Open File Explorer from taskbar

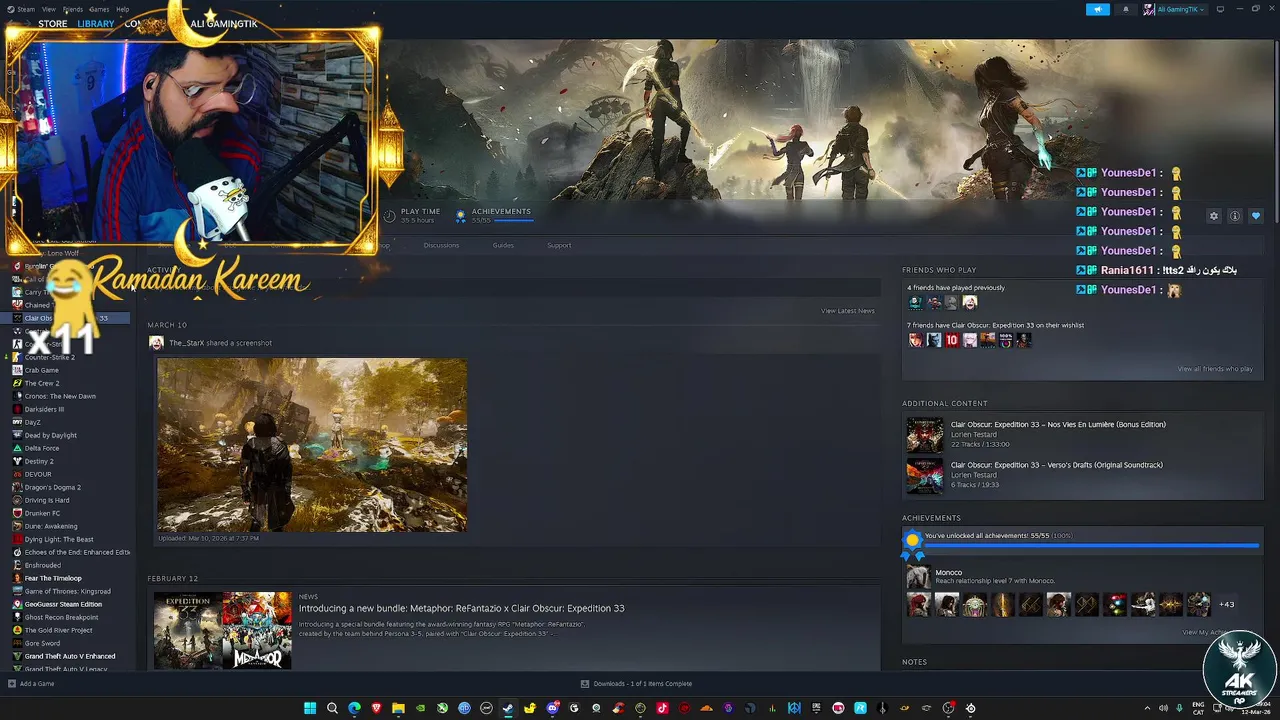pos(398,708)
